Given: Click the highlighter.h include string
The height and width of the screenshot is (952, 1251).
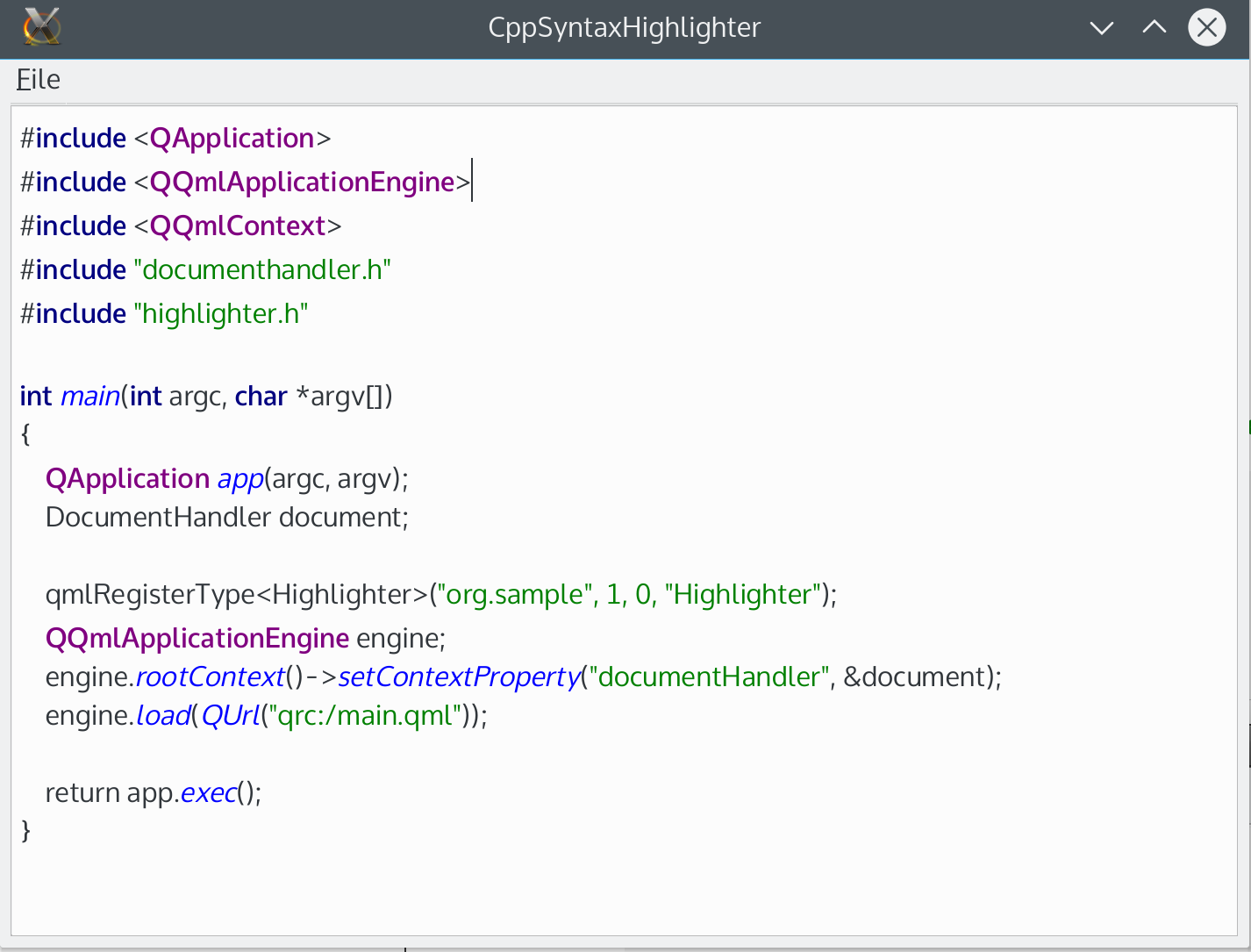Looking at the screenshot, I should pyautogui.click(x=221, y=313).
